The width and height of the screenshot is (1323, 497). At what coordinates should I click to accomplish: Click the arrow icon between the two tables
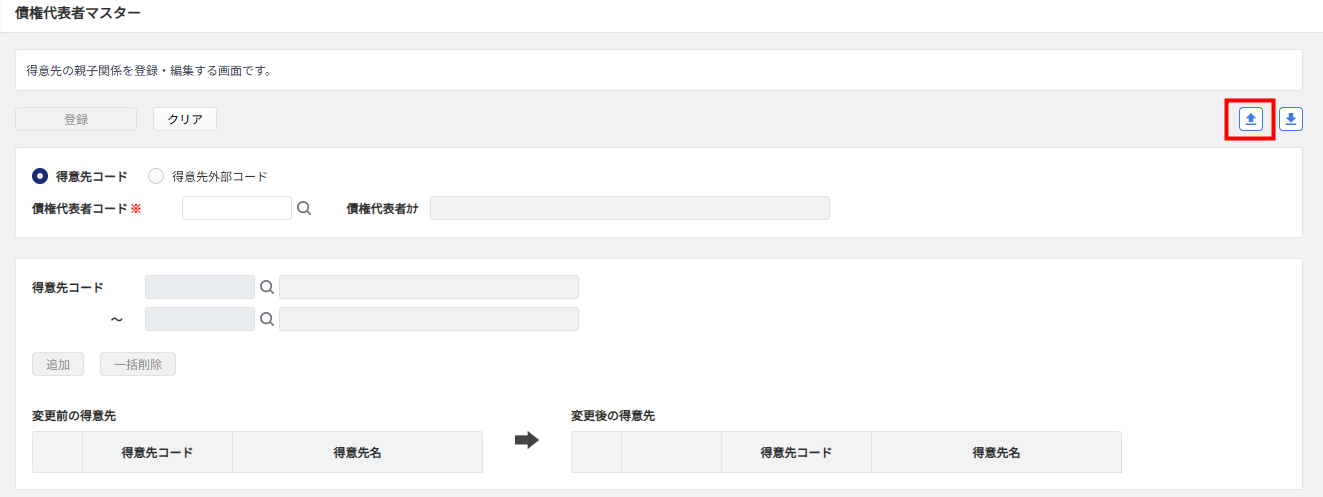pyautogui.click(x=526, y=440)
